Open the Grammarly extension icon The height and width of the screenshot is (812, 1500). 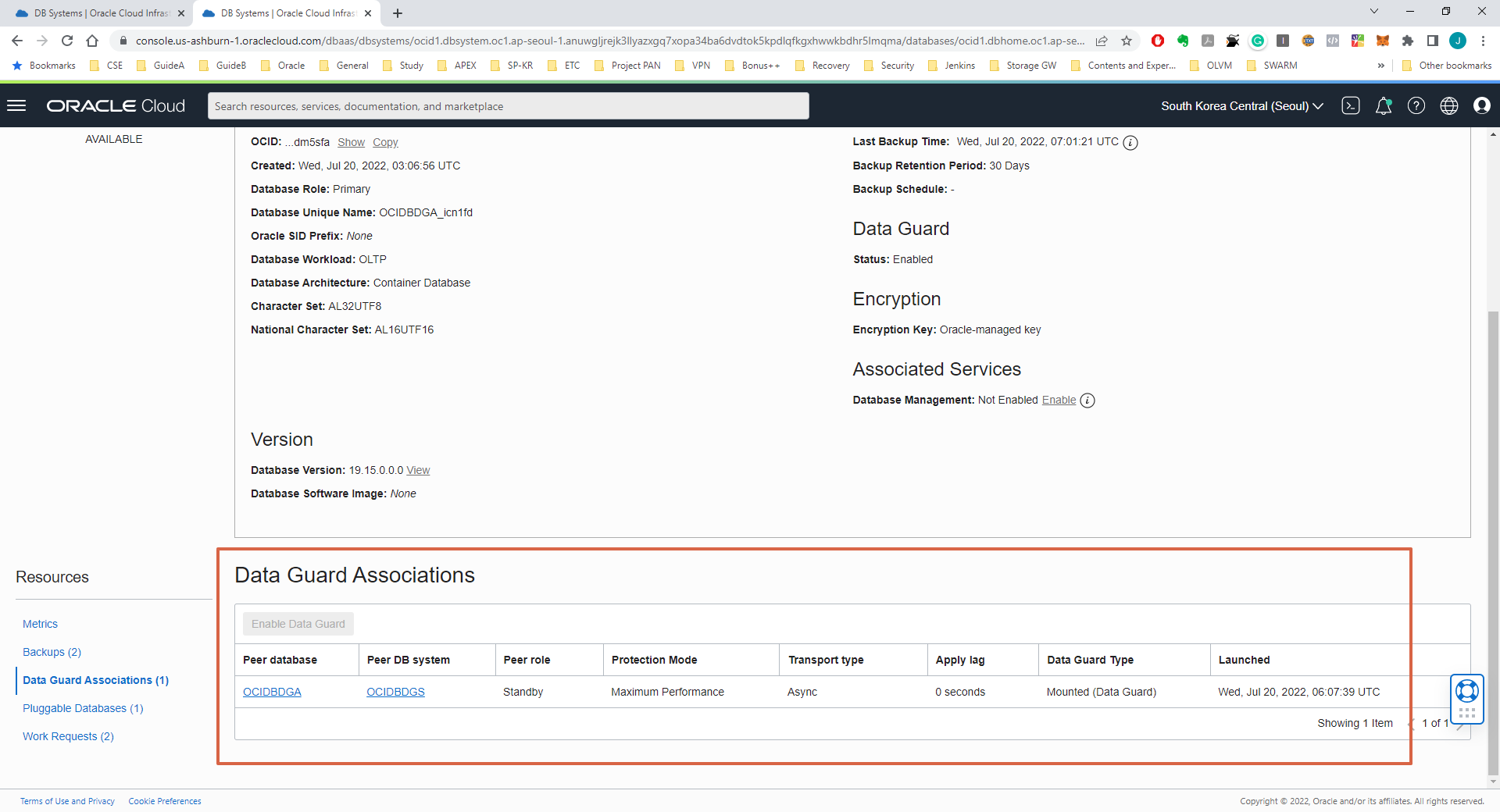(x=1258, y=41)
